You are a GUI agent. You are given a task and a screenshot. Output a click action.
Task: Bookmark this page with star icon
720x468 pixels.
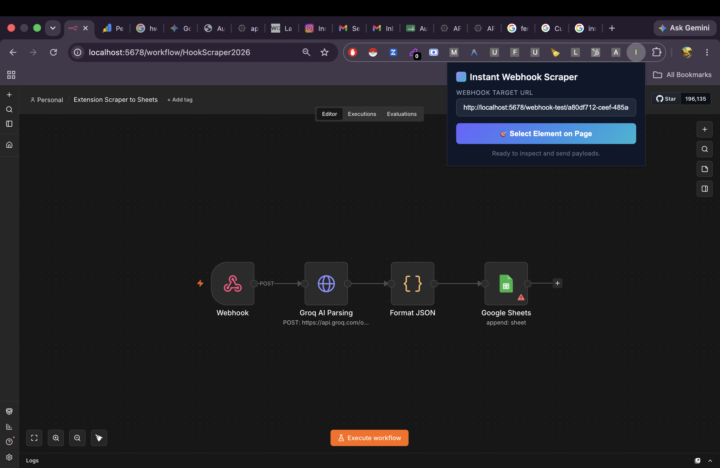(325, 52)
